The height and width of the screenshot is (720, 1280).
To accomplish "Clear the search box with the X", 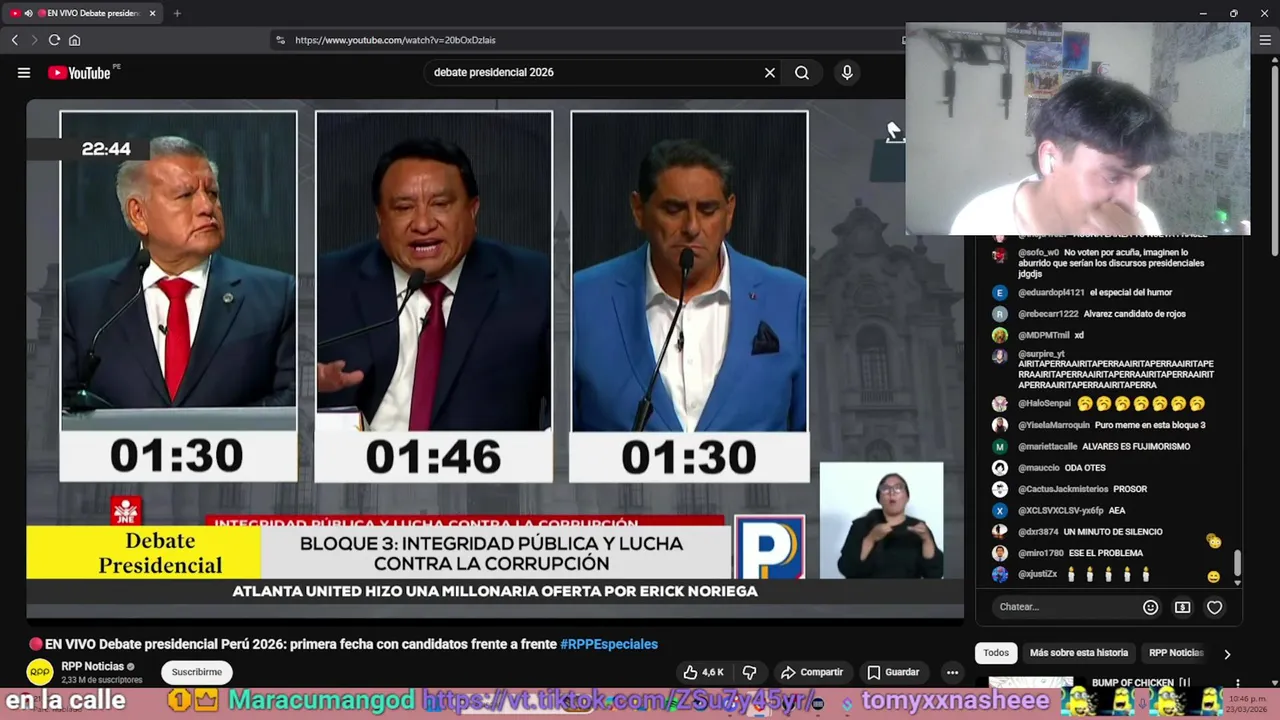I will coord(770,72).
